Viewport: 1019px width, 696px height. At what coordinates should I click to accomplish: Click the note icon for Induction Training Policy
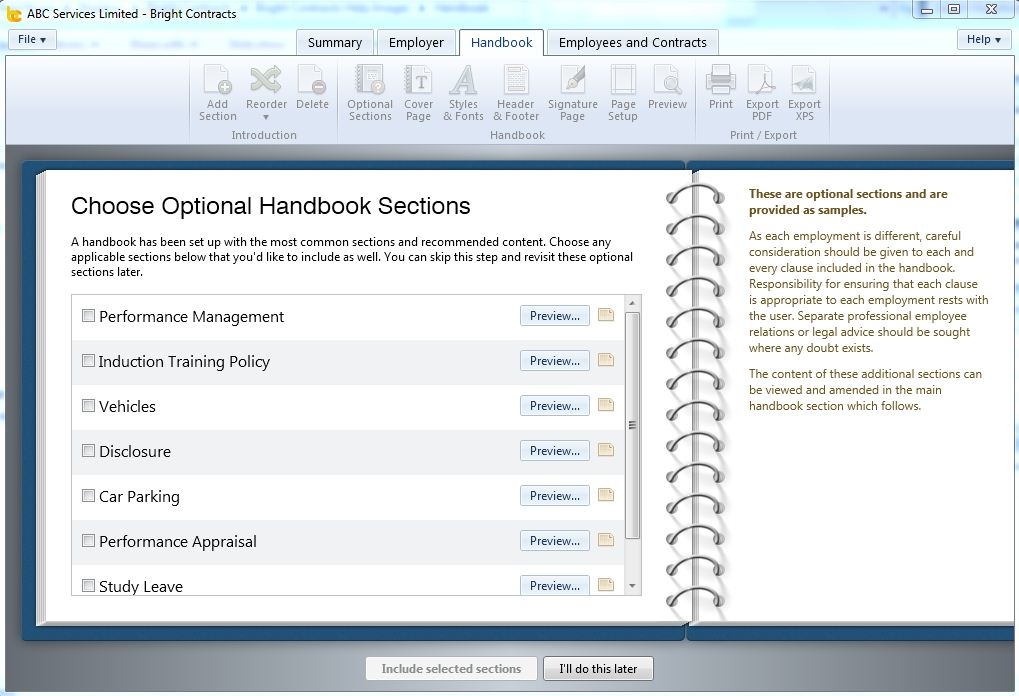pyautogui.click(x=606, y=360)
